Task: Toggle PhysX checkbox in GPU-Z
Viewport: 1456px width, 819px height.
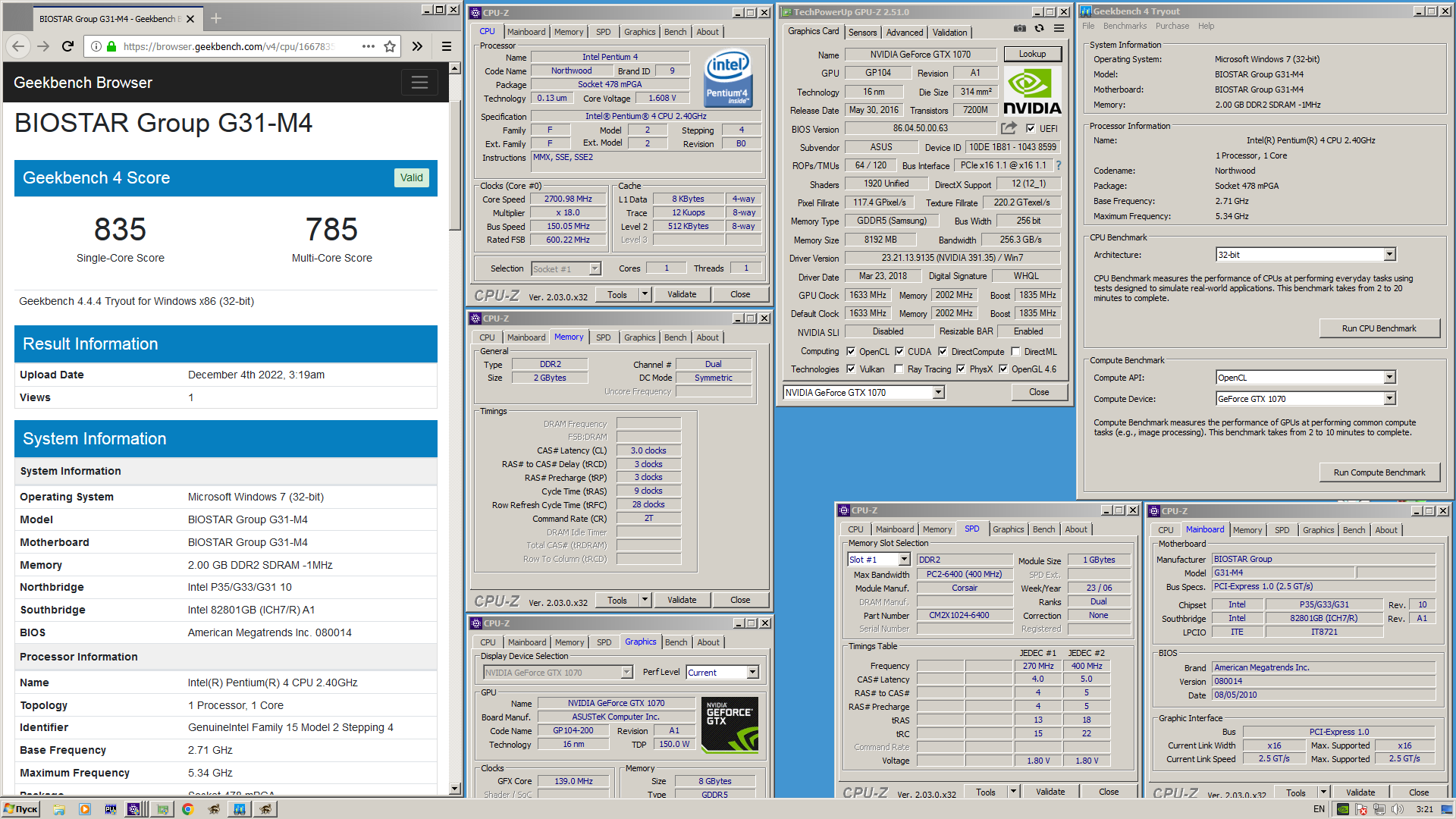Action: [x=961, y=369]
